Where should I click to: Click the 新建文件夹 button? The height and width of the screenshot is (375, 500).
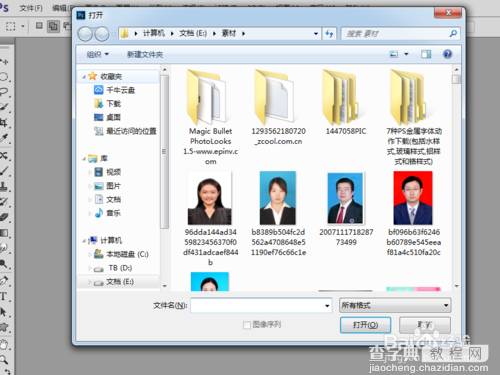(145, 54)
